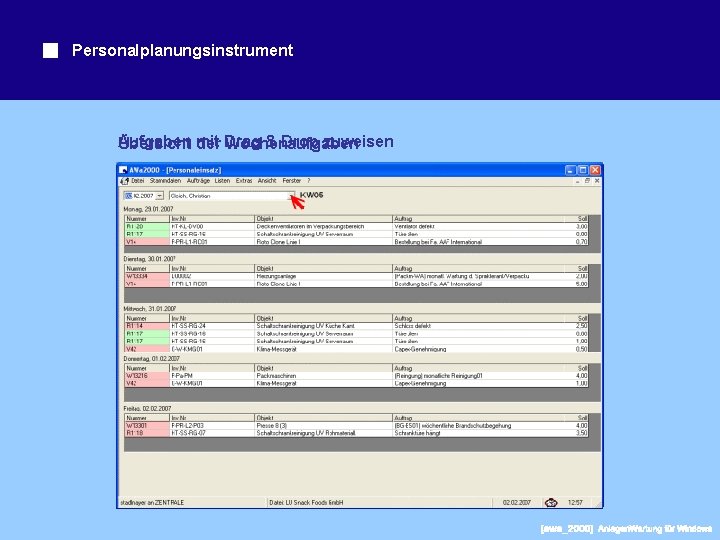
Task: Open the Ansicht menu
Action: coord(267,181)
